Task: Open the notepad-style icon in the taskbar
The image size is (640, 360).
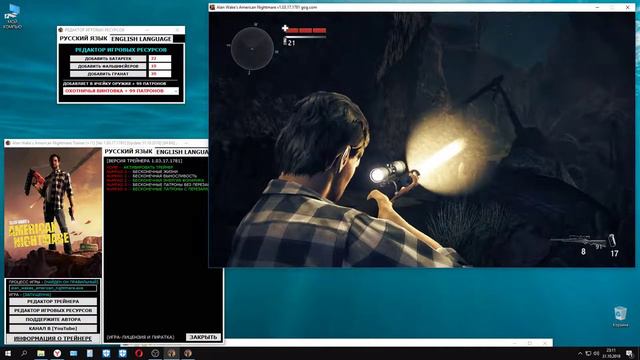Action: (90, 353)
